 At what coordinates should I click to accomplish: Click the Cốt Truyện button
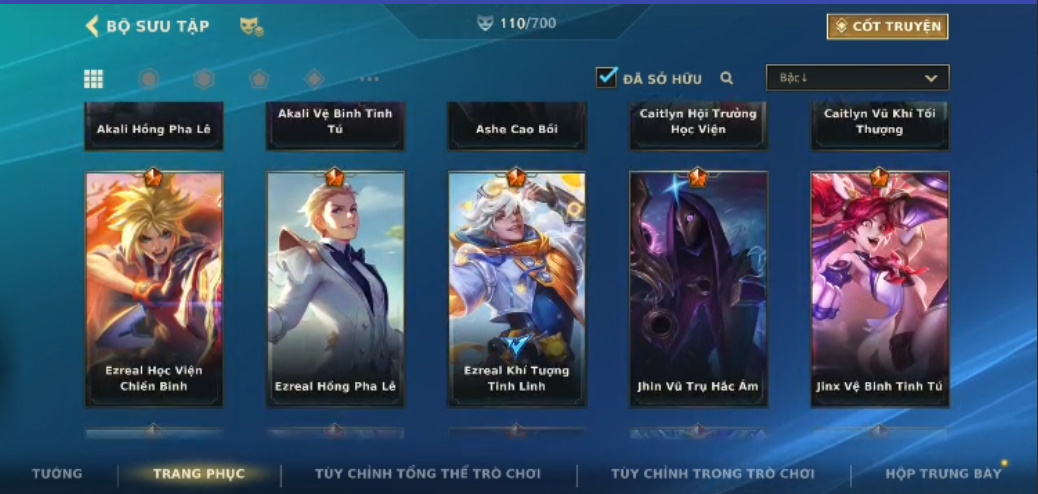click(888, 26)
